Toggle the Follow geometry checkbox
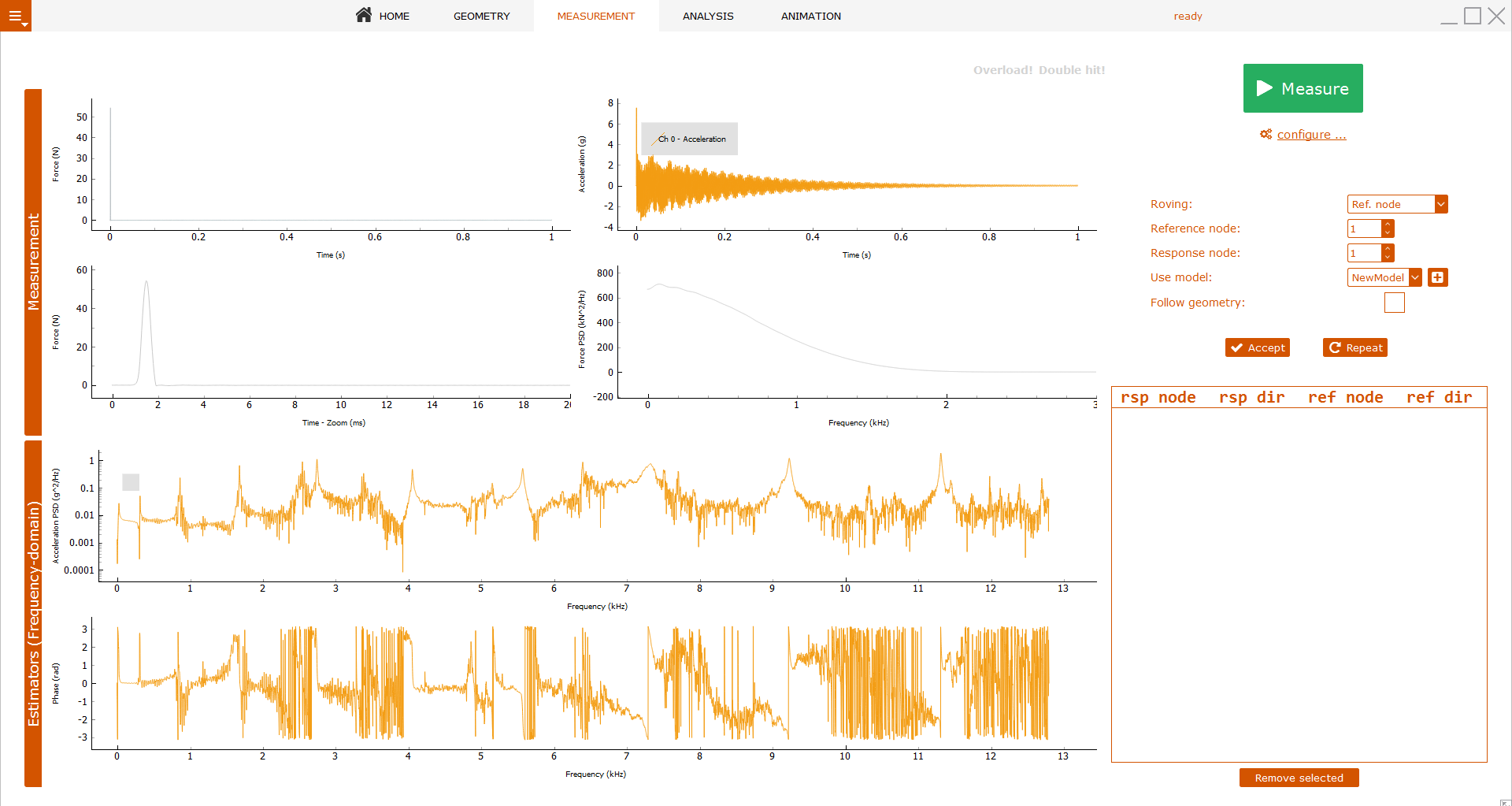Image resolution: width=1512 pixels, height=806 pixels. (x=1394, y=303)
